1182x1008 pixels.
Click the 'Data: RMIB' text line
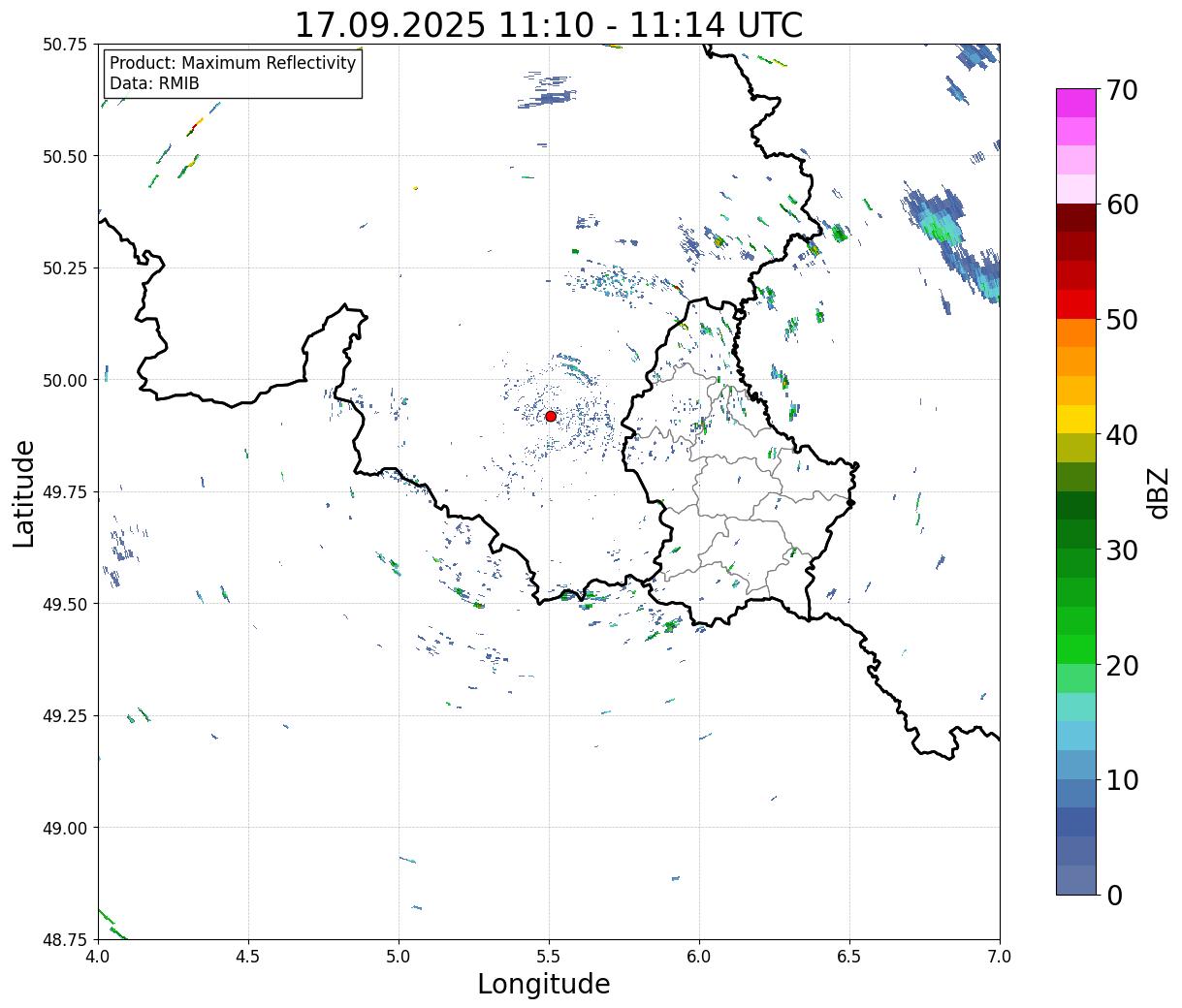pos(154,83)
